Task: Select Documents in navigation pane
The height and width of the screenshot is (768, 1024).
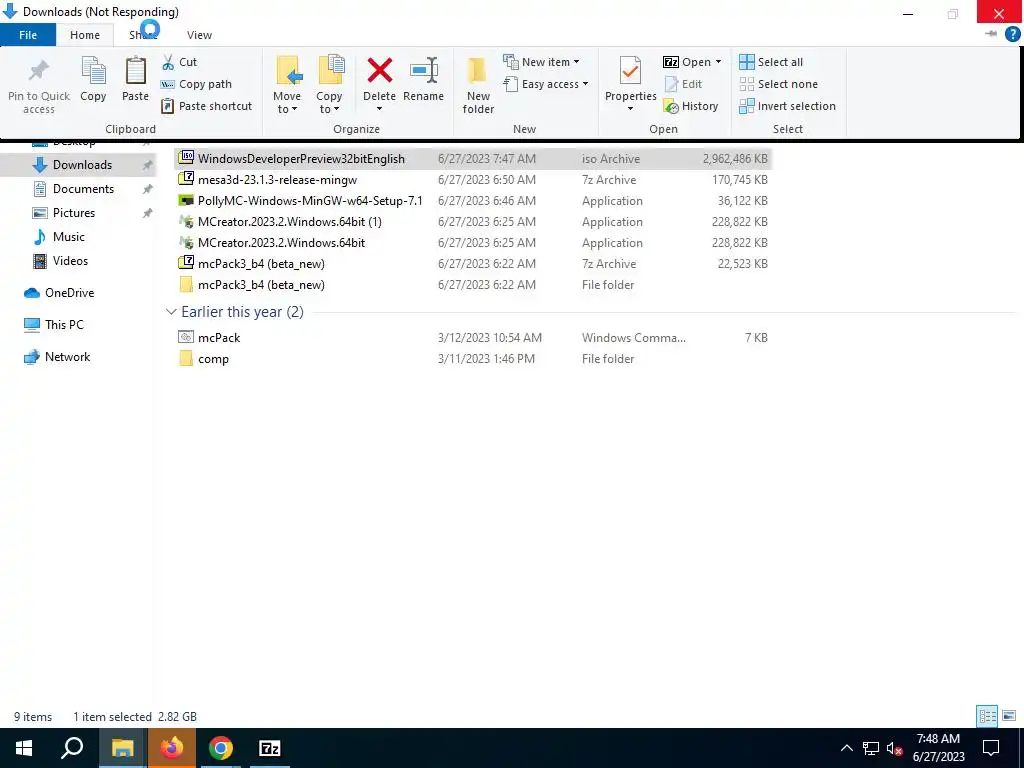Action: point(83,189)
